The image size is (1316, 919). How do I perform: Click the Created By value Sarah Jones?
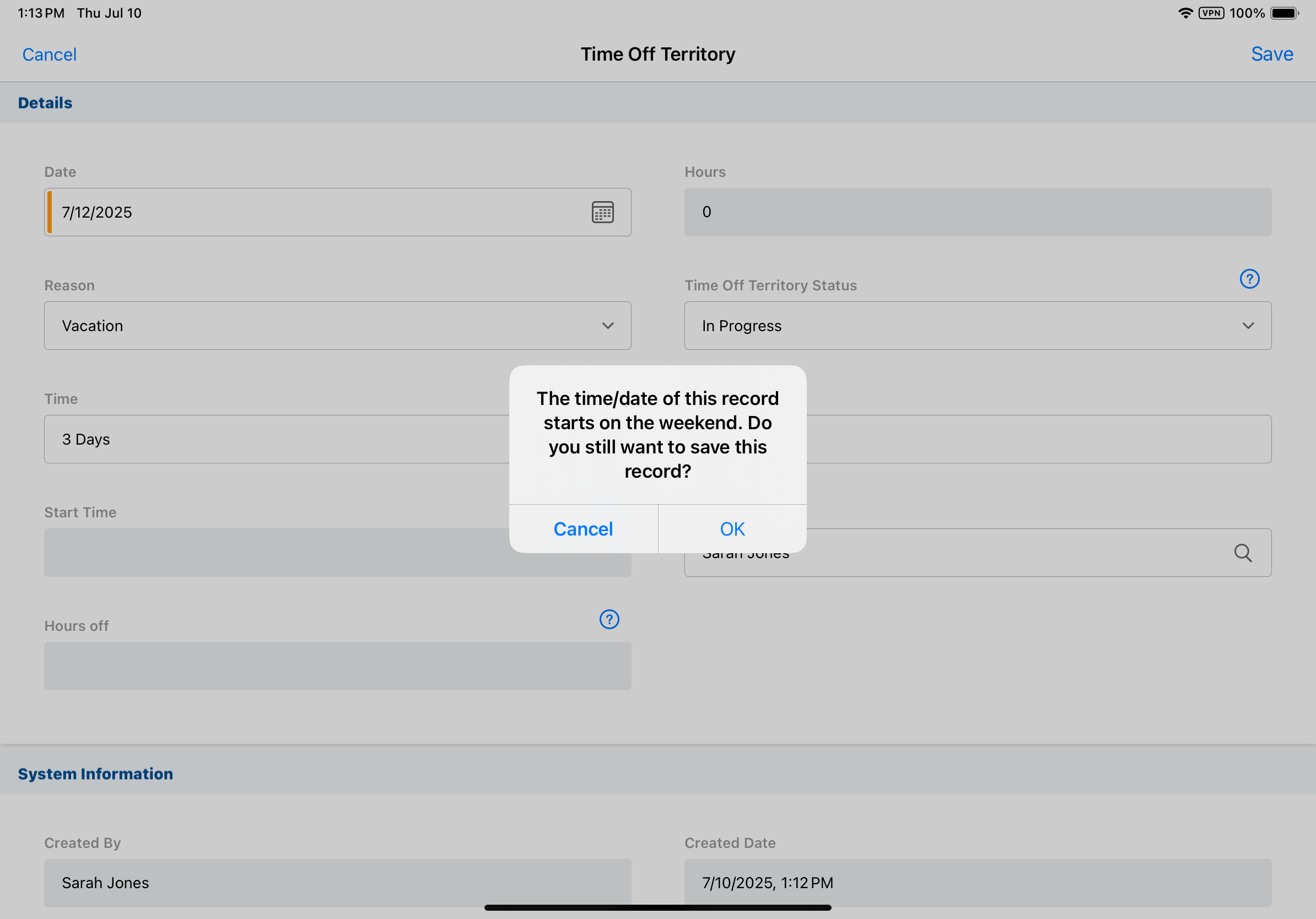[105, 883]
